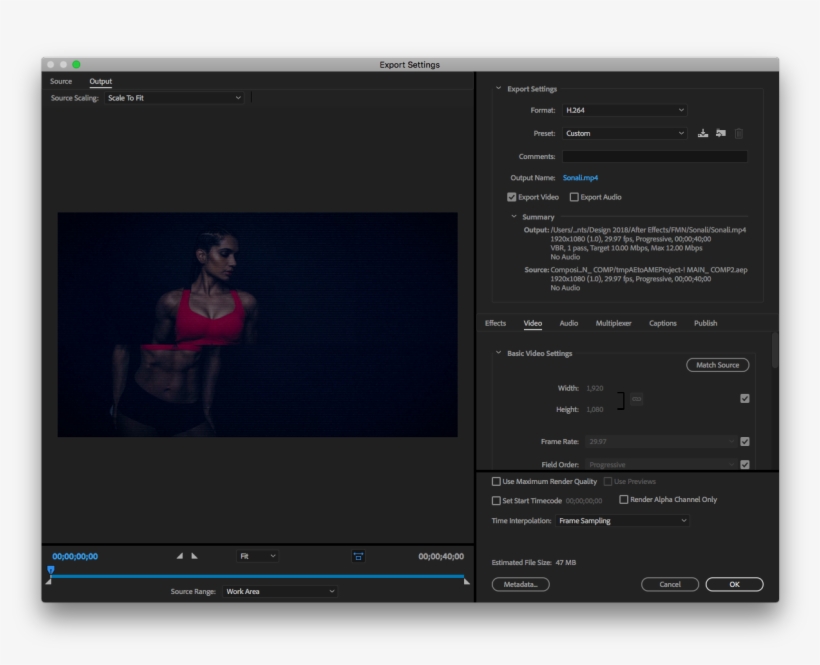
Task: Click the start timecode value field
Action: pos(584,501)
